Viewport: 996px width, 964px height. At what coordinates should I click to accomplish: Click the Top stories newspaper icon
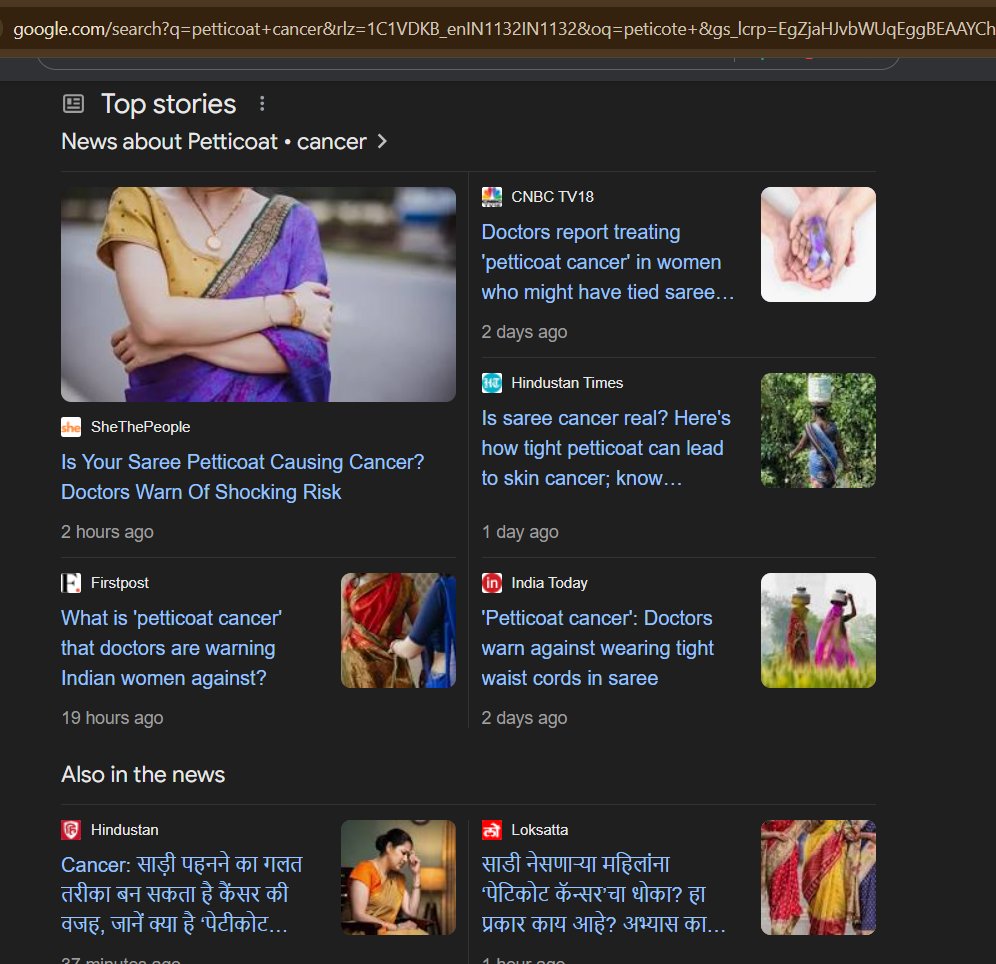click(x=73, y=104)
